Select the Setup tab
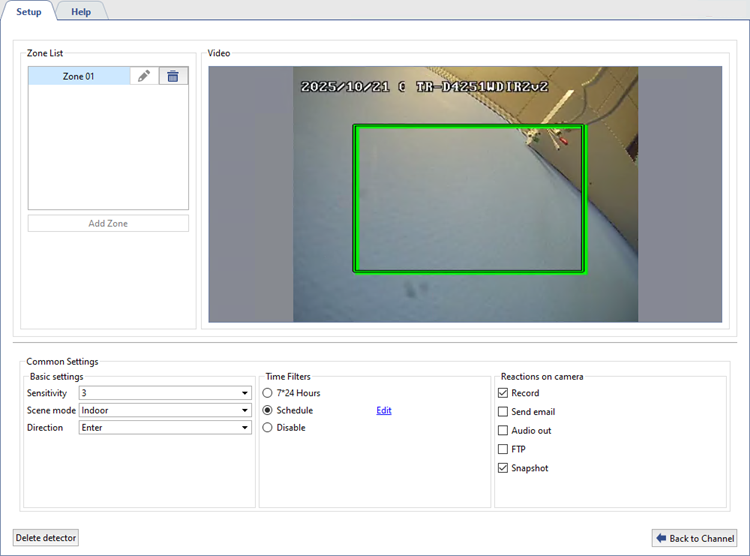750x556 pixels. 28,11
